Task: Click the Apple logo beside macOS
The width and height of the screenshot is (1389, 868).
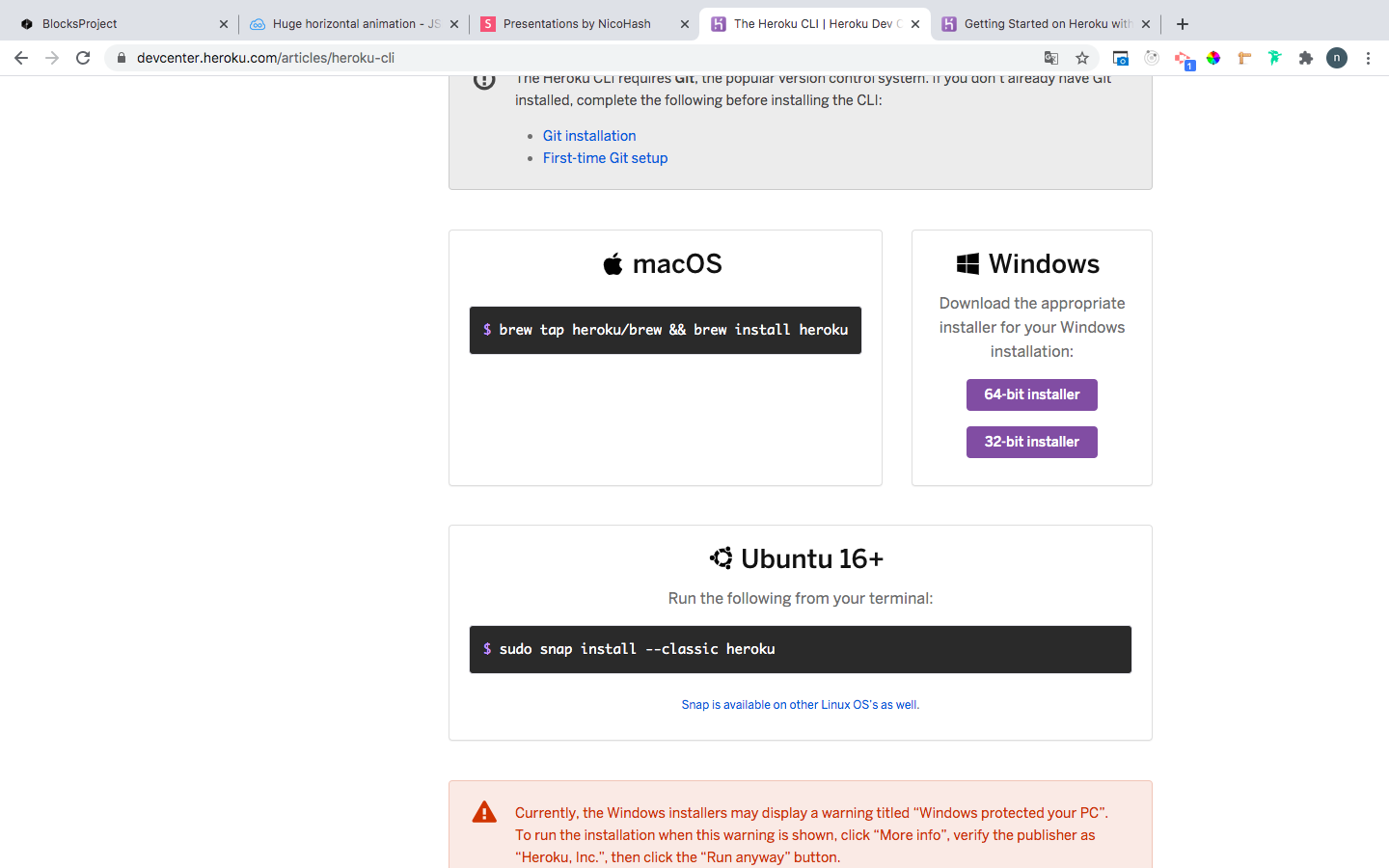Action: (613, 263)
